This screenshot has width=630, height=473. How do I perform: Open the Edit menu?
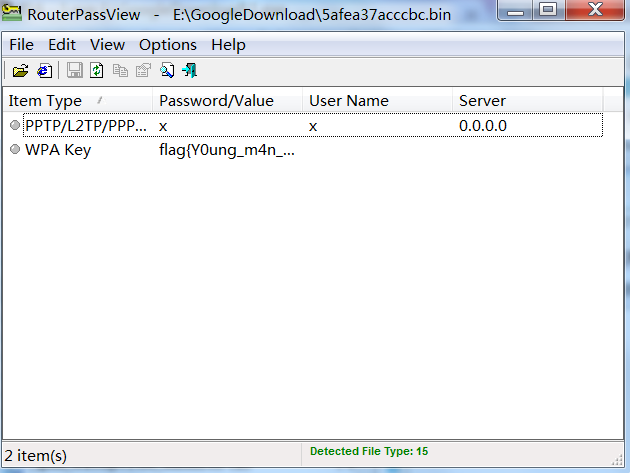(x=61, y=45)
